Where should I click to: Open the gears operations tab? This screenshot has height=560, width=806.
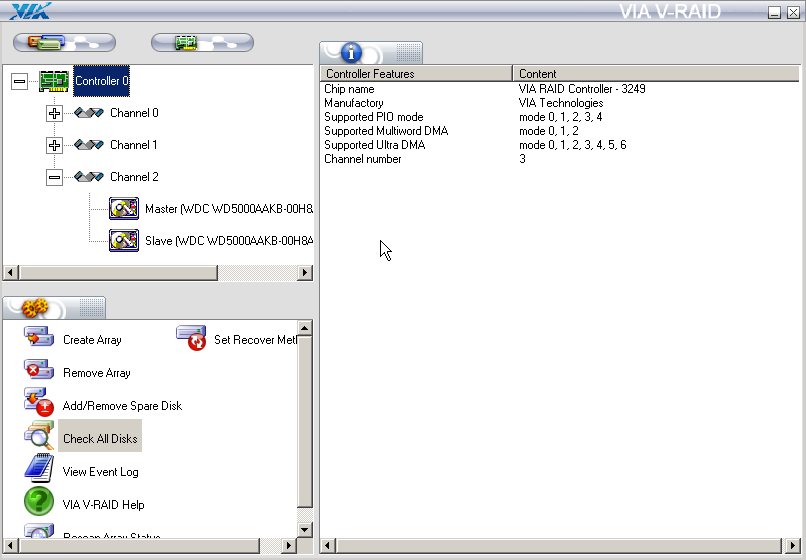tap(54, 308)
